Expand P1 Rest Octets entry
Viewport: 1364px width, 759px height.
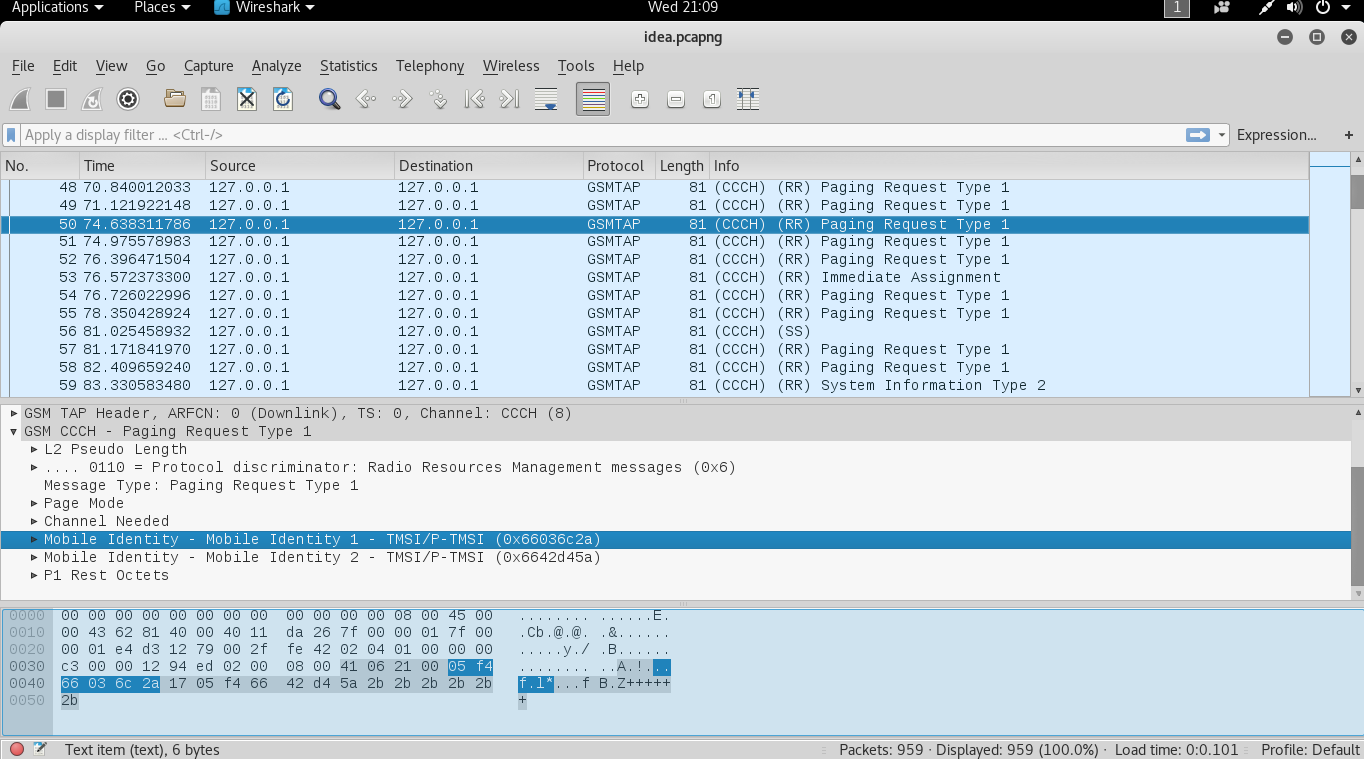click(35, 575)
